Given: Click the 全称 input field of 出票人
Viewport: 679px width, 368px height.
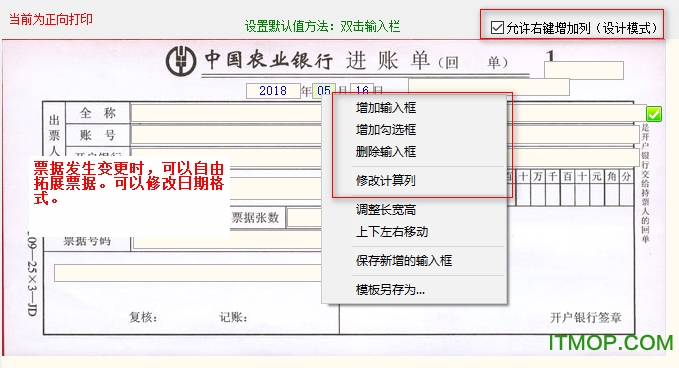Looking at the screenshot, I should coord(226,113).
